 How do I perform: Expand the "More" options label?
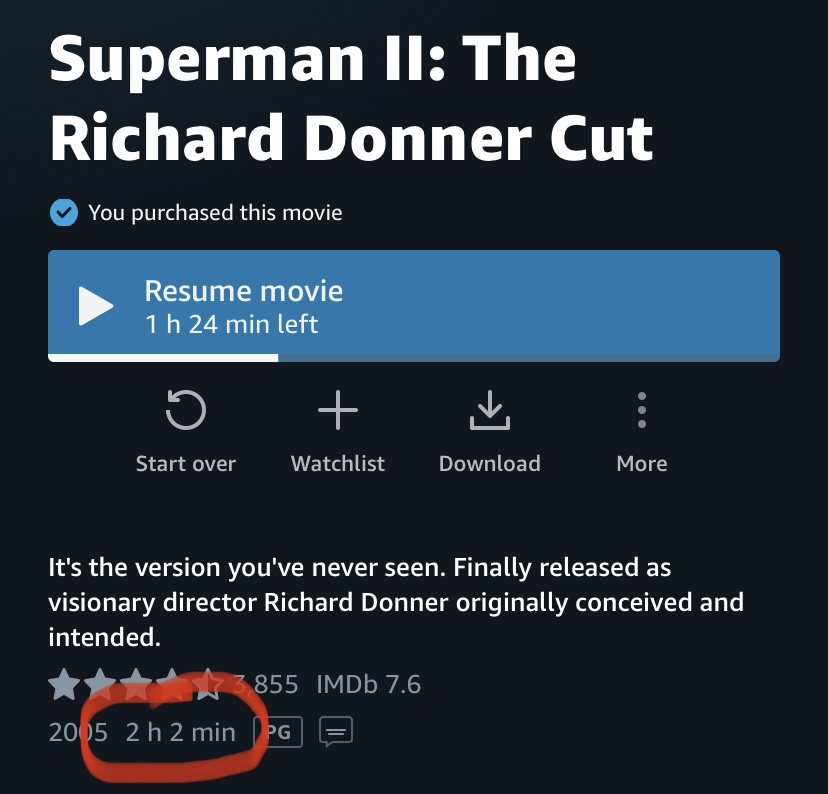[642, 464]
